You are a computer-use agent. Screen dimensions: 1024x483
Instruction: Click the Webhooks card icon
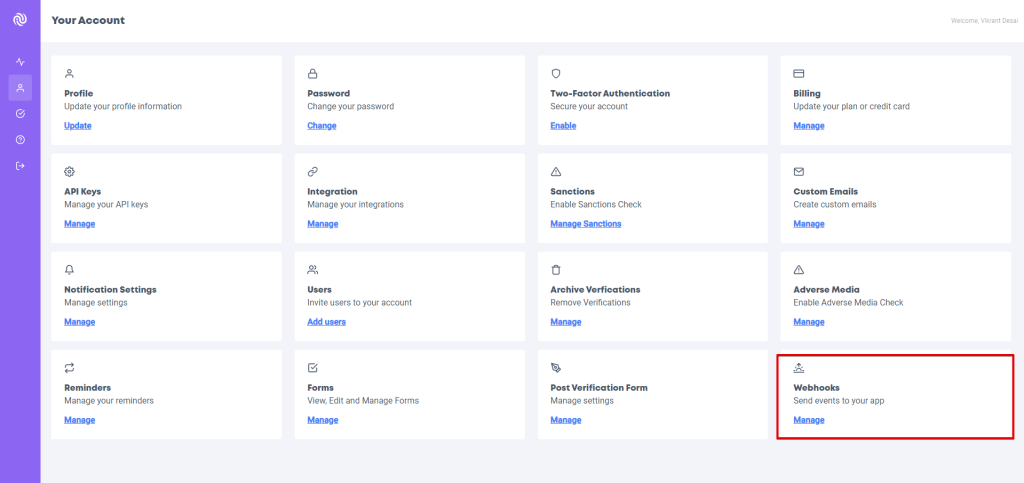[798, 368]
